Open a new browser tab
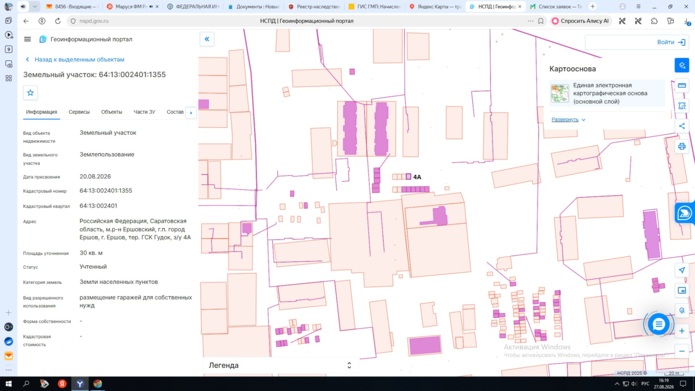The image size is (695, 391). pyautogui.click(x=592, y=7)
